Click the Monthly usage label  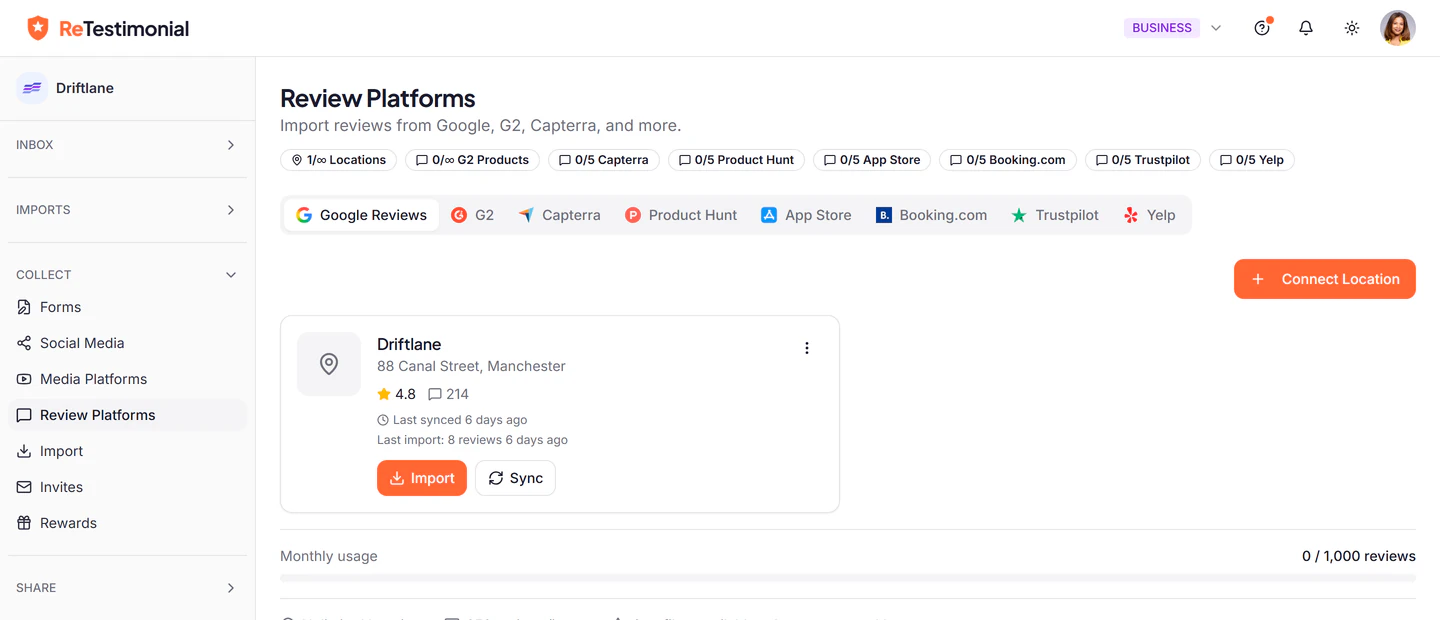[x=329, y=556]
